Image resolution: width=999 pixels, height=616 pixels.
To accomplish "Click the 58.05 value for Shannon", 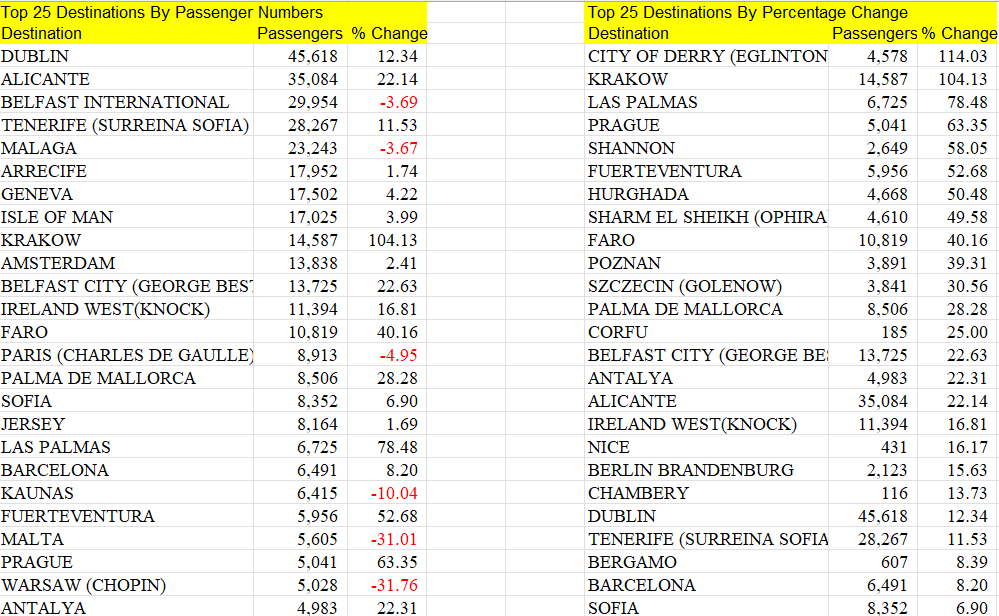I will (967, 148).
